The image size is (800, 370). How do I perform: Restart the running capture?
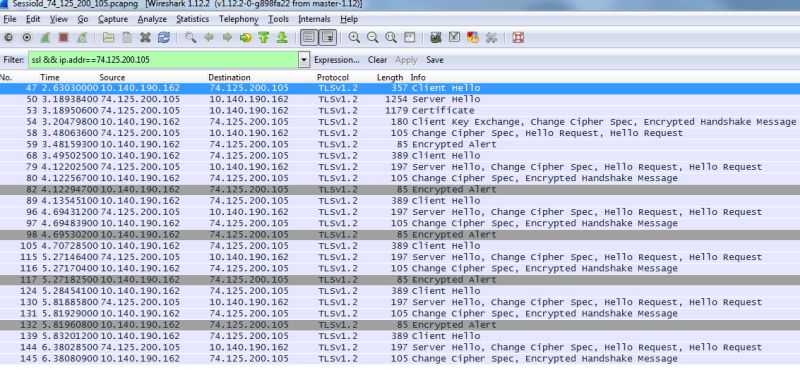[x=82, y=38]
